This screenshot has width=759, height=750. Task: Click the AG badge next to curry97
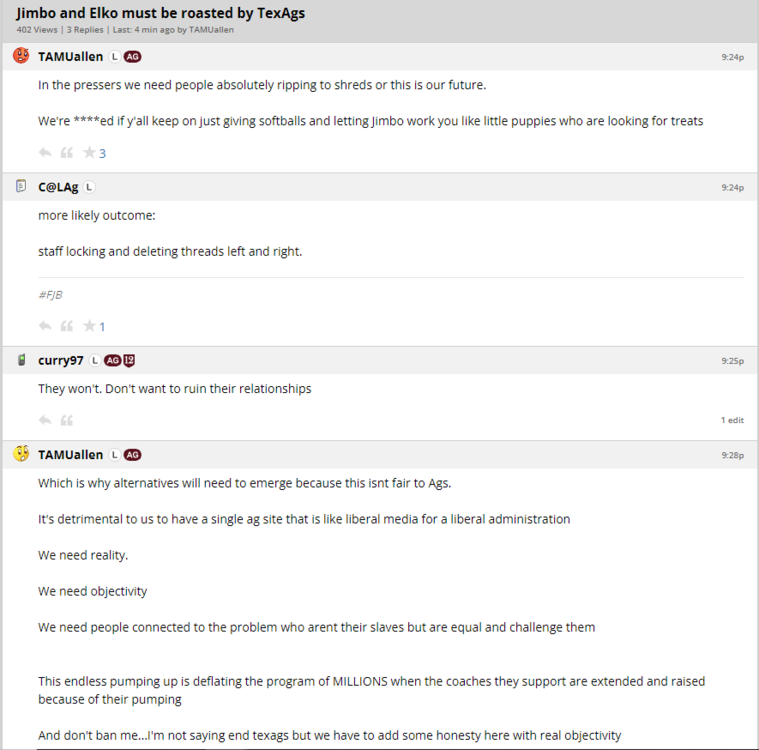(113, 360)
